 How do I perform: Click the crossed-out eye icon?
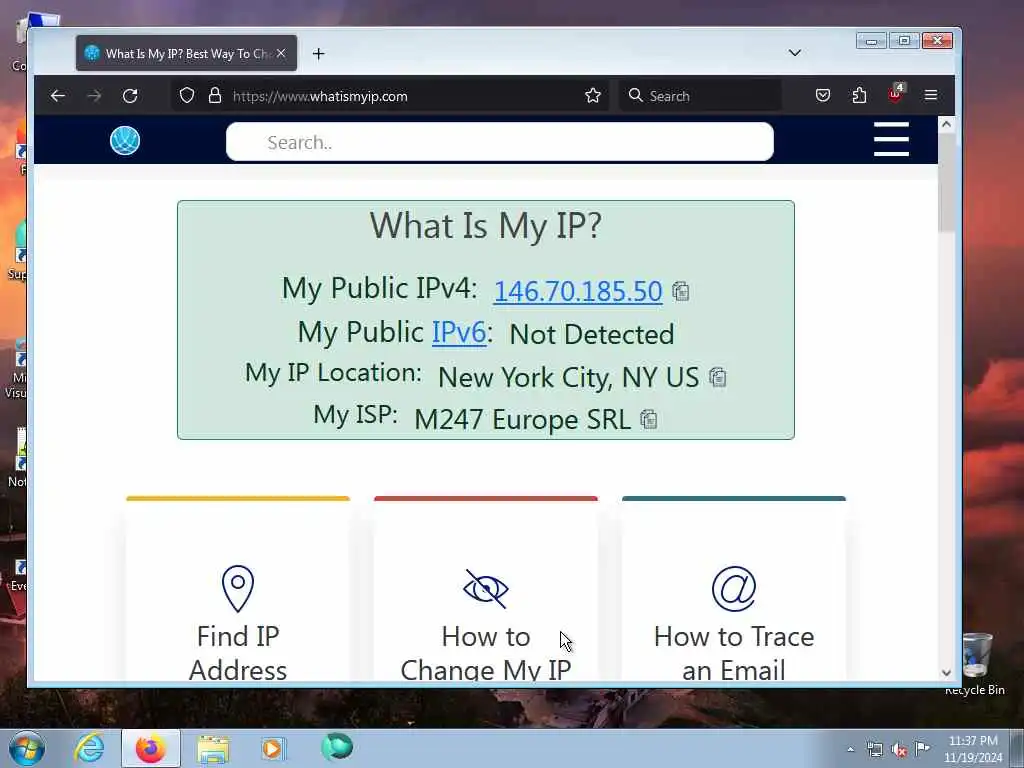point(486,588)
